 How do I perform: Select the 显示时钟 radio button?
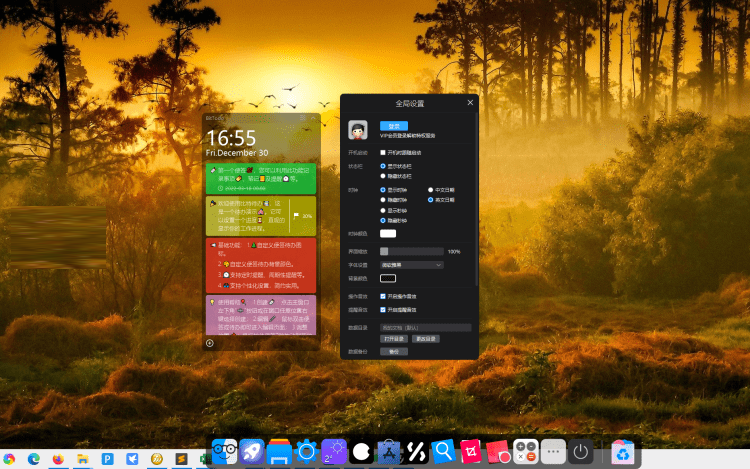click(383, 190)
